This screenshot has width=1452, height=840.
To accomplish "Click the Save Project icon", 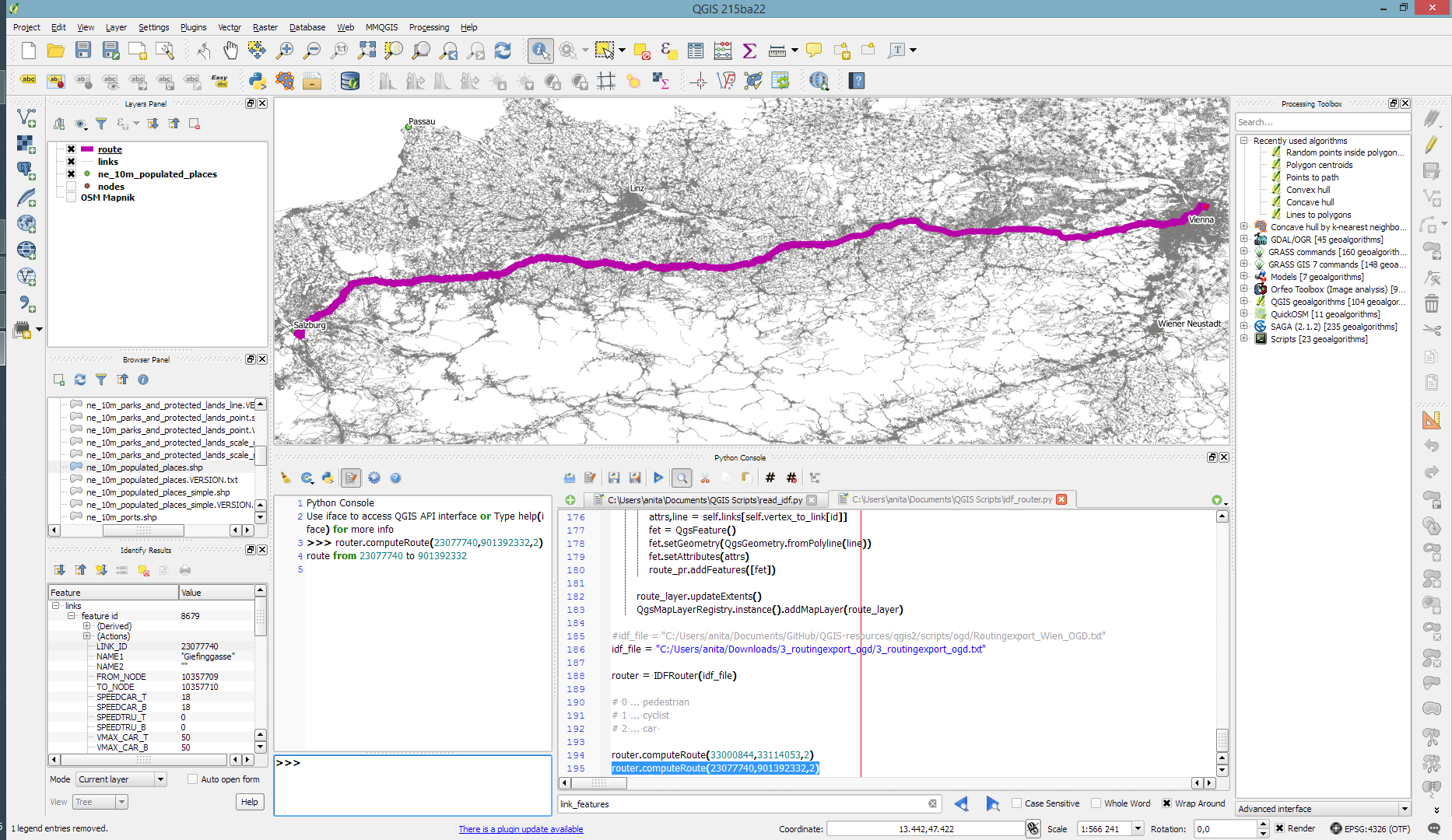I will tap(83, 51).
